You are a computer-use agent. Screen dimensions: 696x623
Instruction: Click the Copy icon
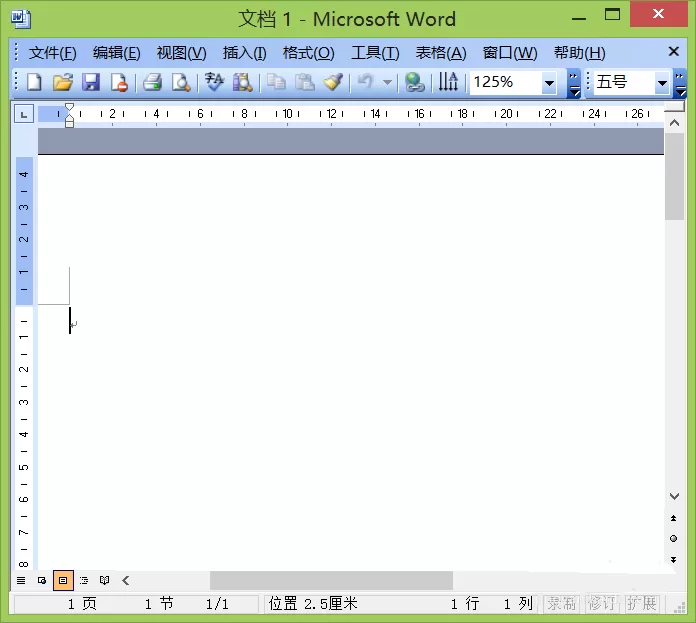(x=276, y=83)
